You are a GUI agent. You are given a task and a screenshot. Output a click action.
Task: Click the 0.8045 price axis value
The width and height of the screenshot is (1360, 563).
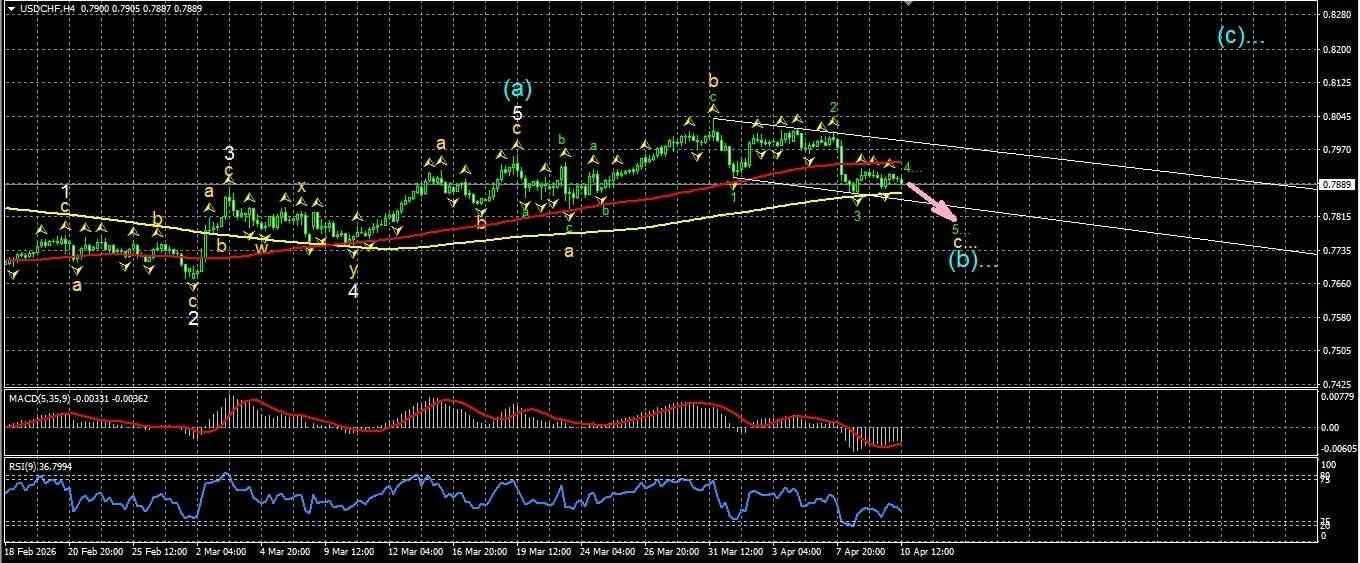click(1336, 116)
